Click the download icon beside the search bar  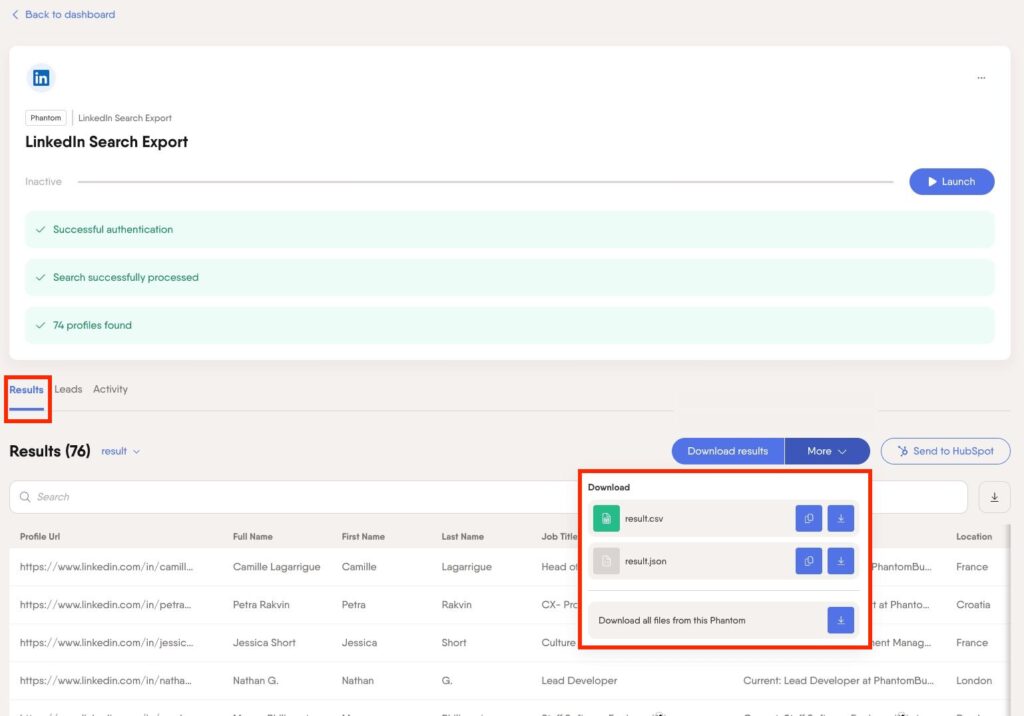click(994, 496)
